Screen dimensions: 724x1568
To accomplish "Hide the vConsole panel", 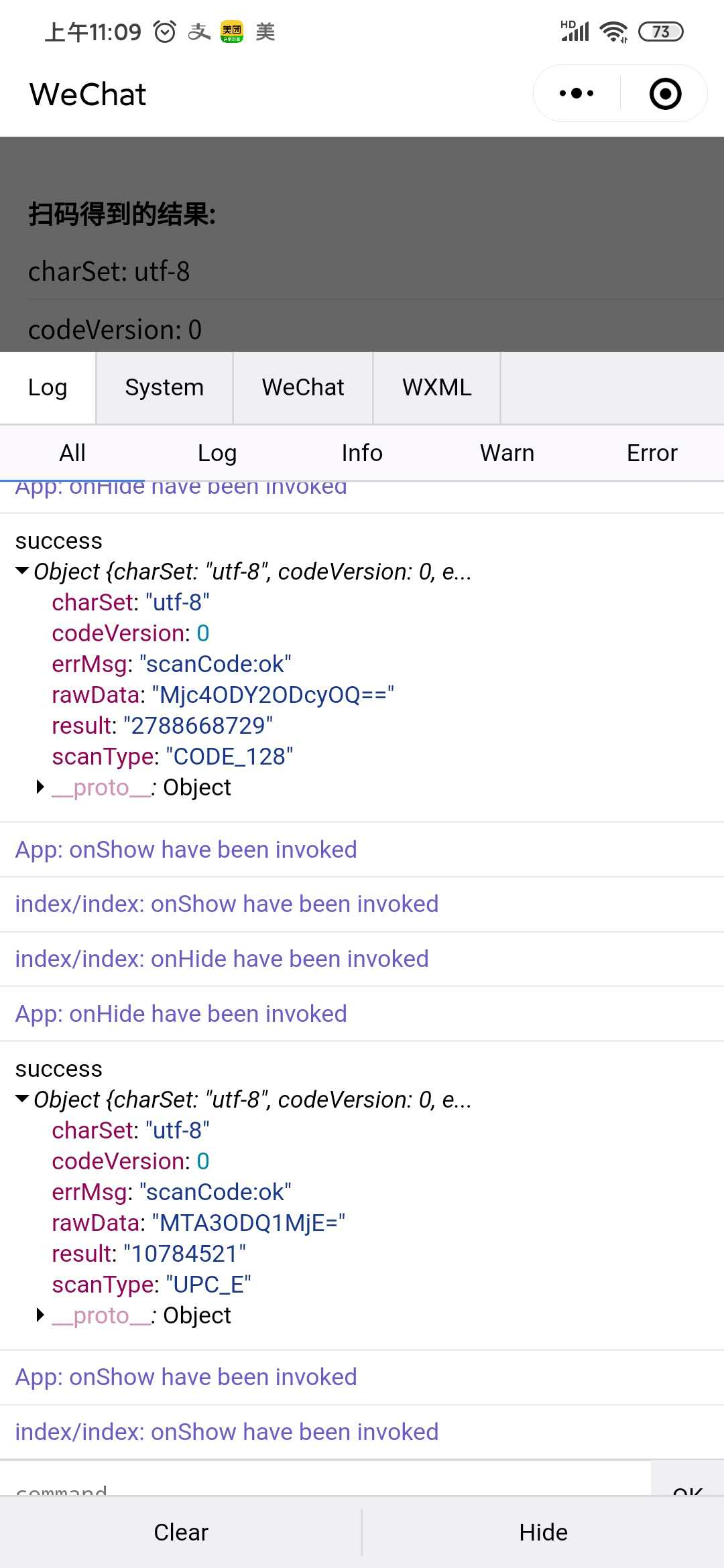I will click(x=543, y=1532).
